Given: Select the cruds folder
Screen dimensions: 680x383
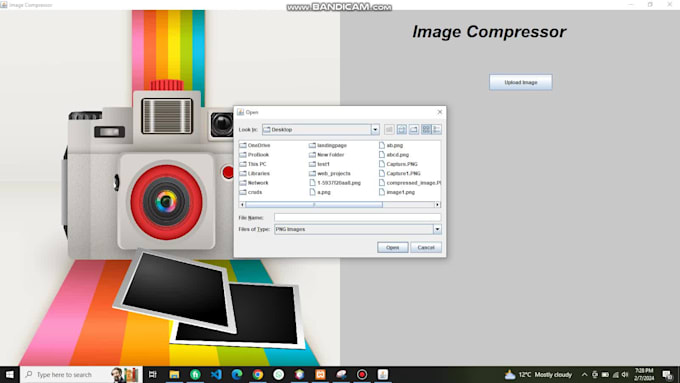Looking at the screenshot, I should 251,192.
